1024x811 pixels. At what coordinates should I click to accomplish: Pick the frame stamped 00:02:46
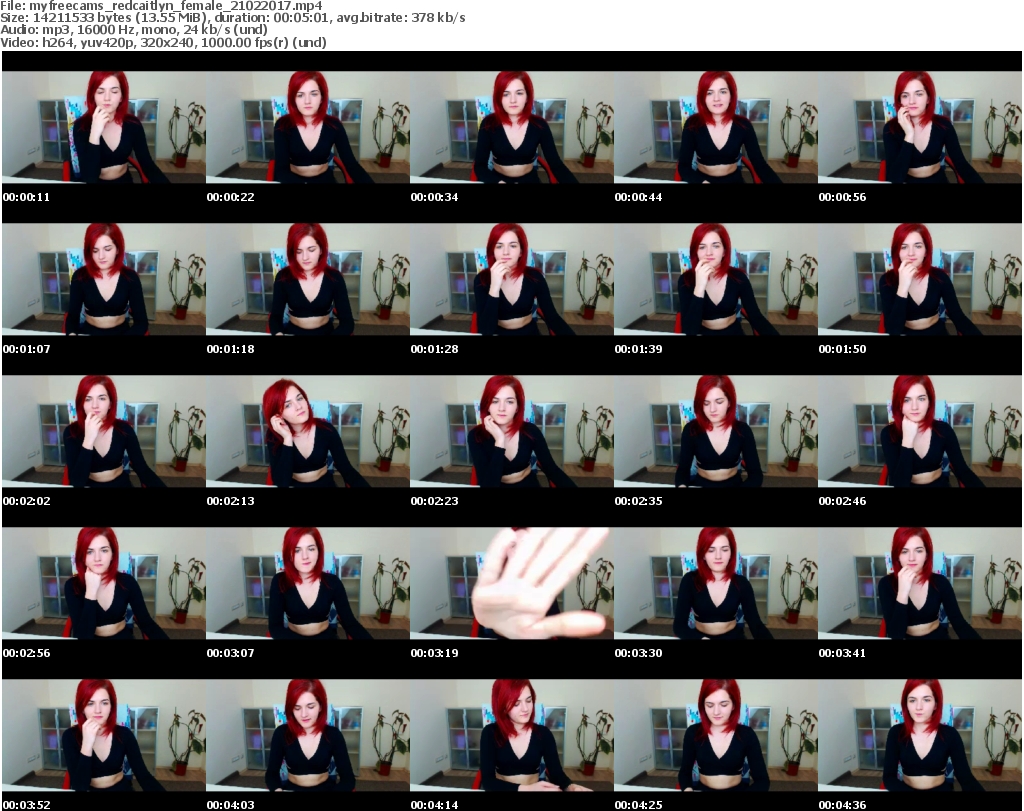(x=920, y=431)
